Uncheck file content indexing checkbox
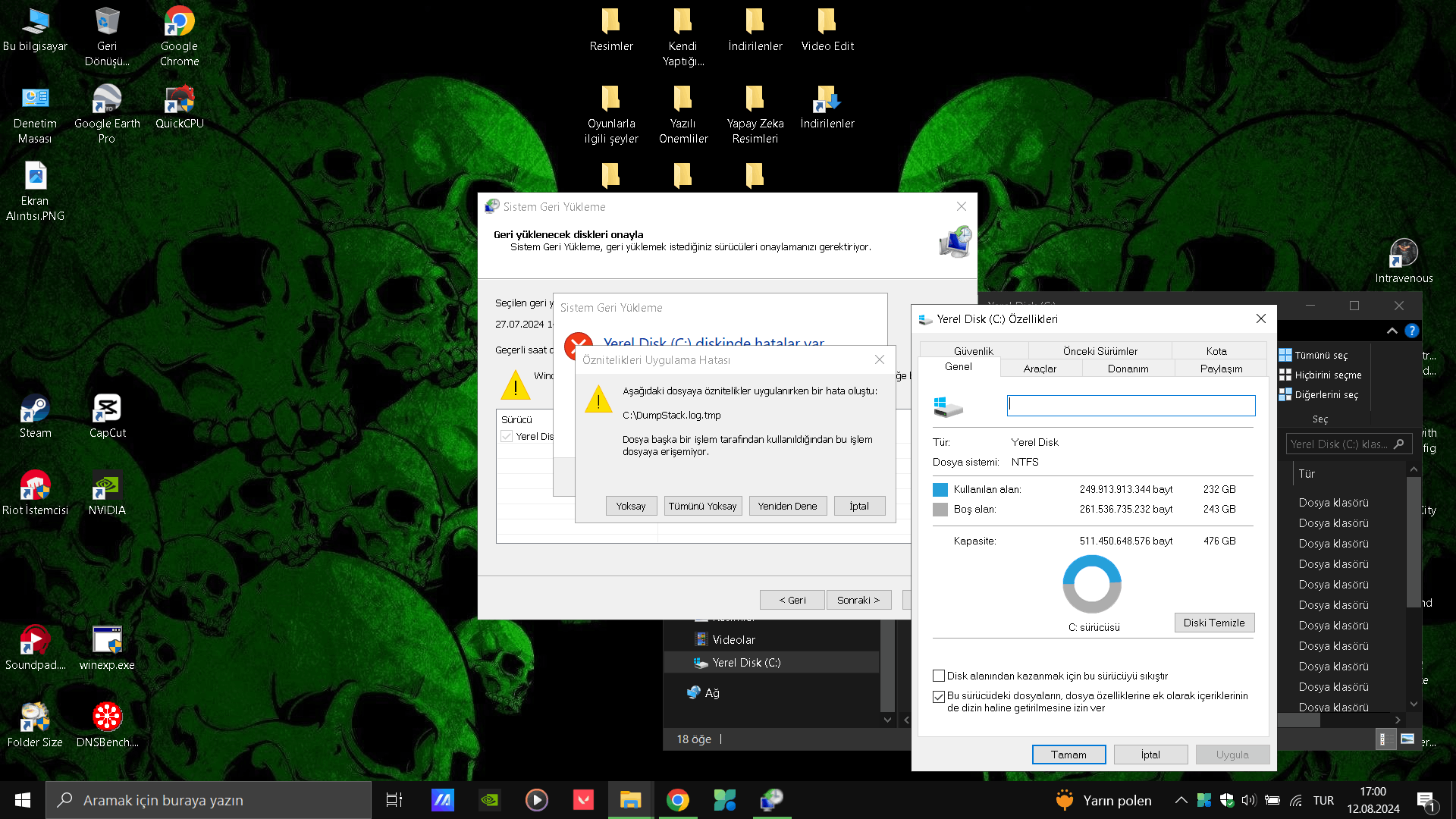This screenshot has height=819, width=1456. [x=939, y=696]
